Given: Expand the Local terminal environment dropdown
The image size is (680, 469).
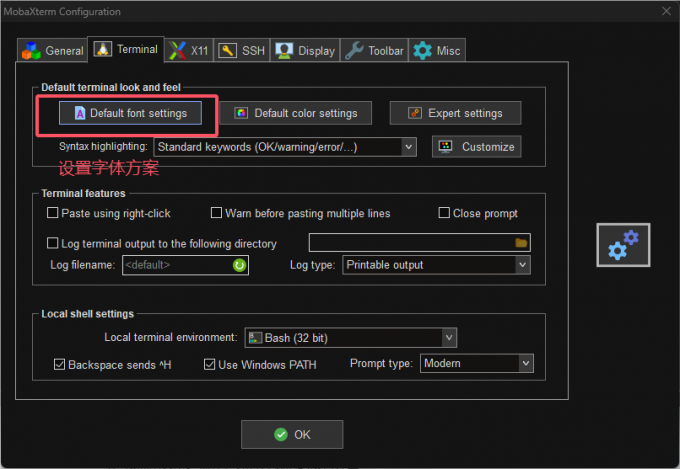Looking at the screenshot, I should [x=449, y=338].
